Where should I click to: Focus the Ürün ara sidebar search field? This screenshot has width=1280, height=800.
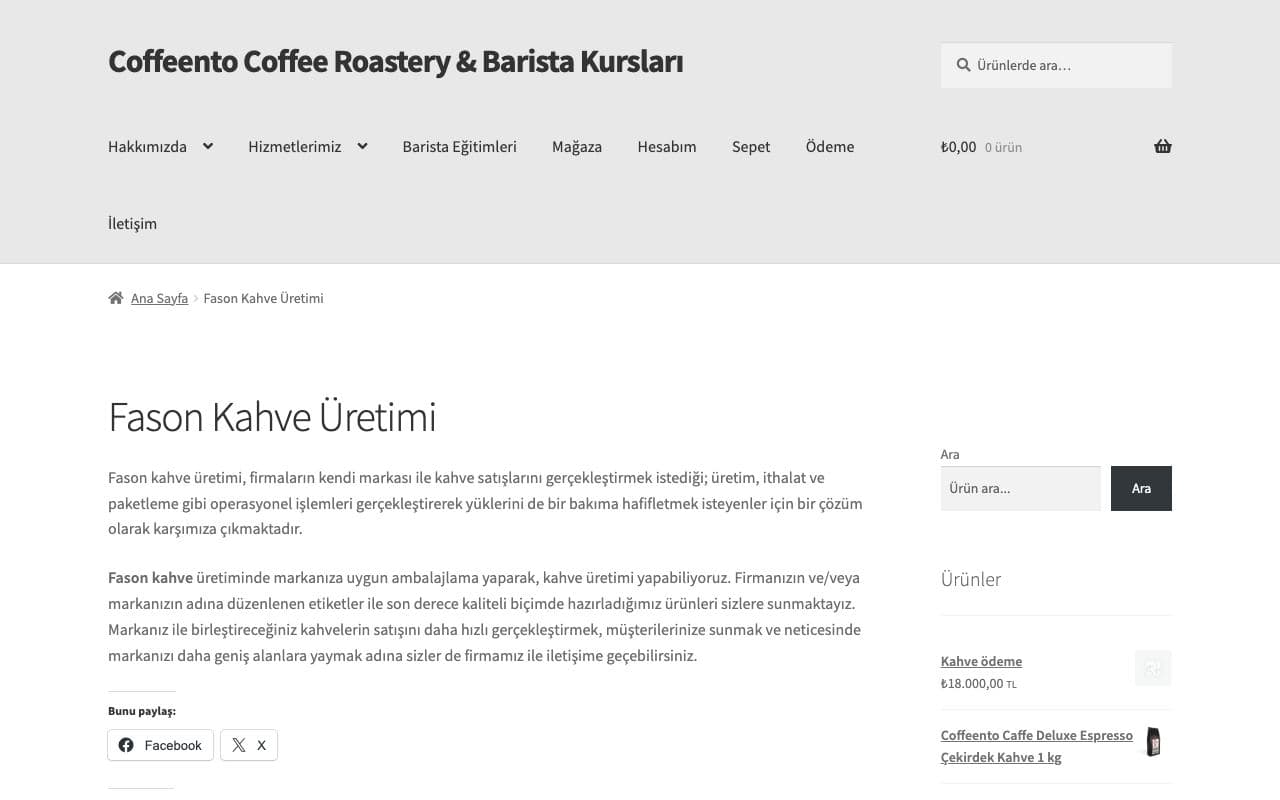(1021, 488)
